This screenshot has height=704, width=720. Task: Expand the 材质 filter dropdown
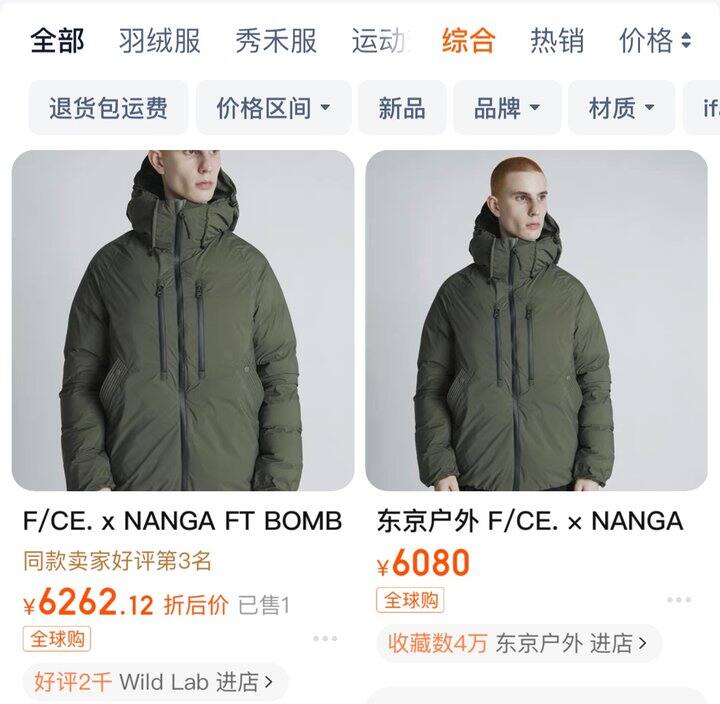coord(621,108)
